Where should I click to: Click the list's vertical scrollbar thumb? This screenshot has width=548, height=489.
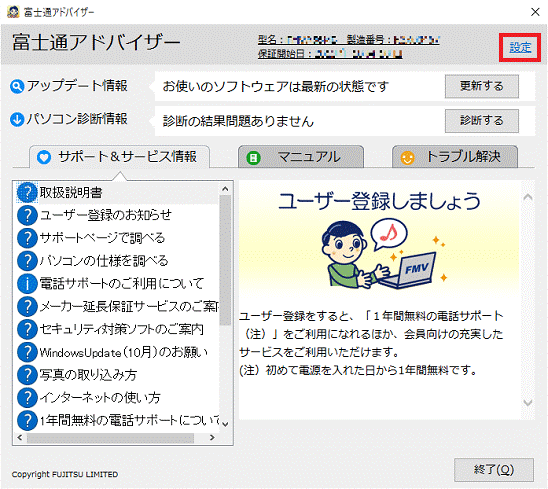225,260
